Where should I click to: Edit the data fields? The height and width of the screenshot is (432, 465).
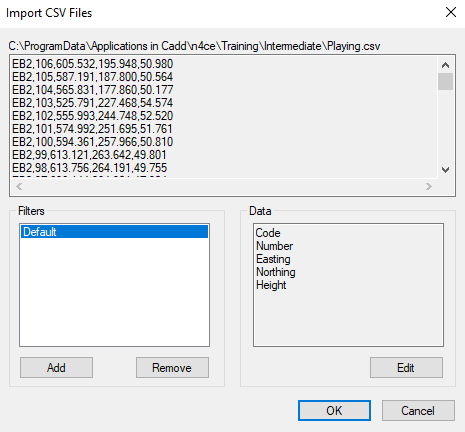point(406,368)
